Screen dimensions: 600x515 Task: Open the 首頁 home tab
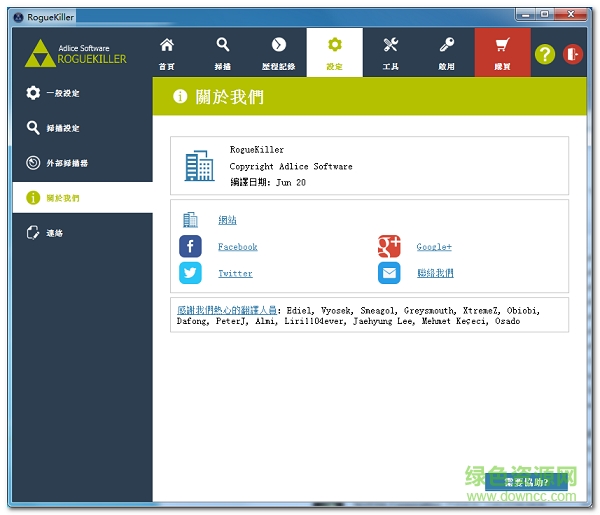point(167,54)
